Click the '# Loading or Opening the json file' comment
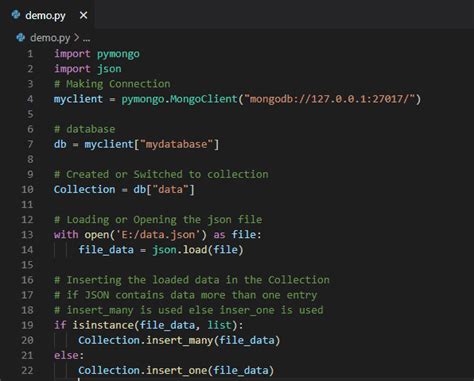 pyautogui.click(x=158, y=220)
